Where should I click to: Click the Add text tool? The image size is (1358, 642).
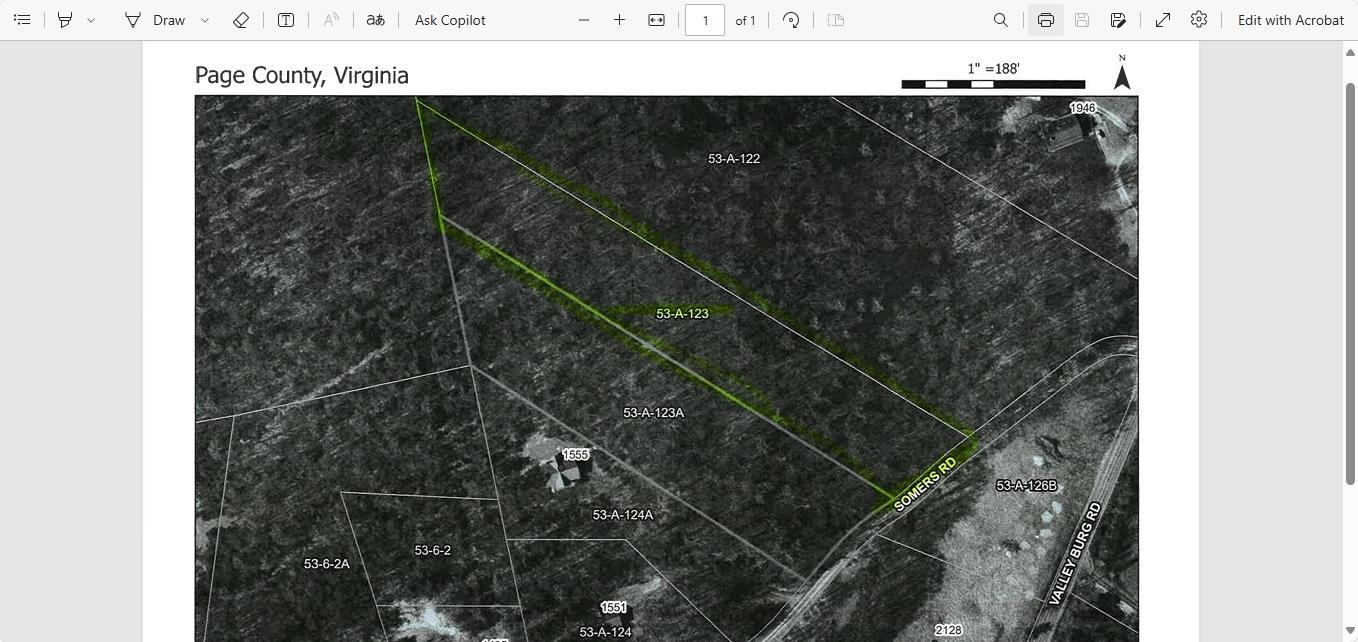[286, 20]
